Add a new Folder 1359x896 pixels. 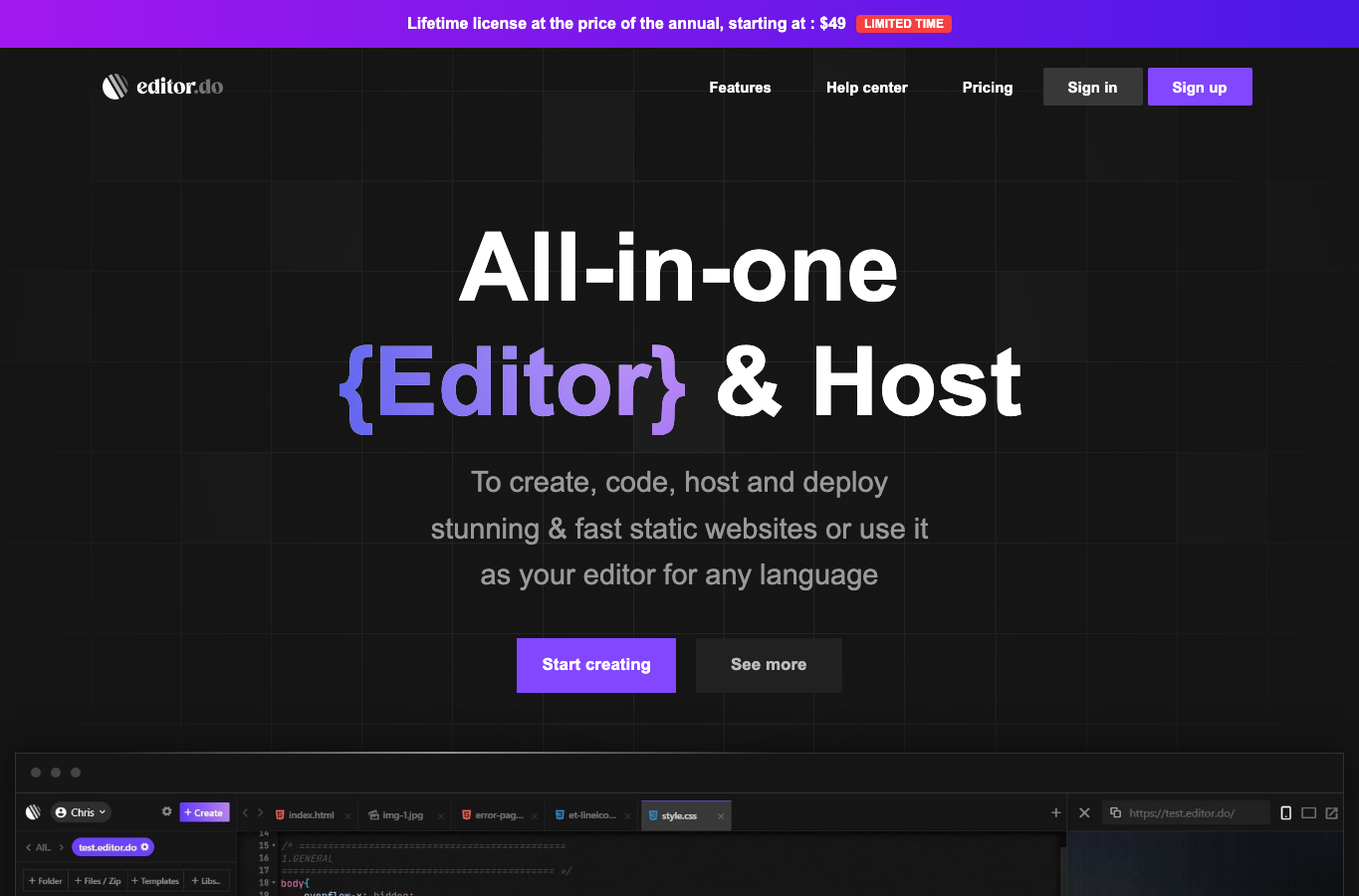pyautogui.click(x=46, y=881)
